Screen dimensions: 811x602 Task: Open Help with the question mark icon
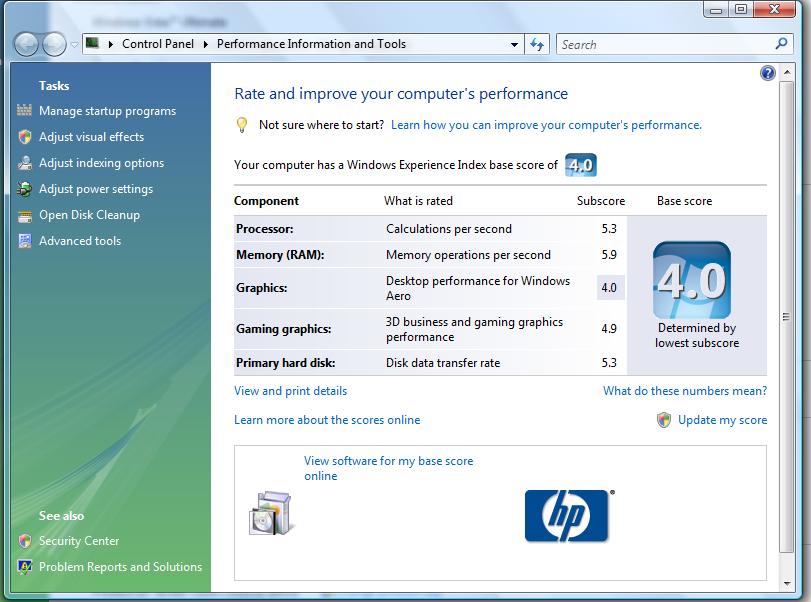tap(768, 73)
